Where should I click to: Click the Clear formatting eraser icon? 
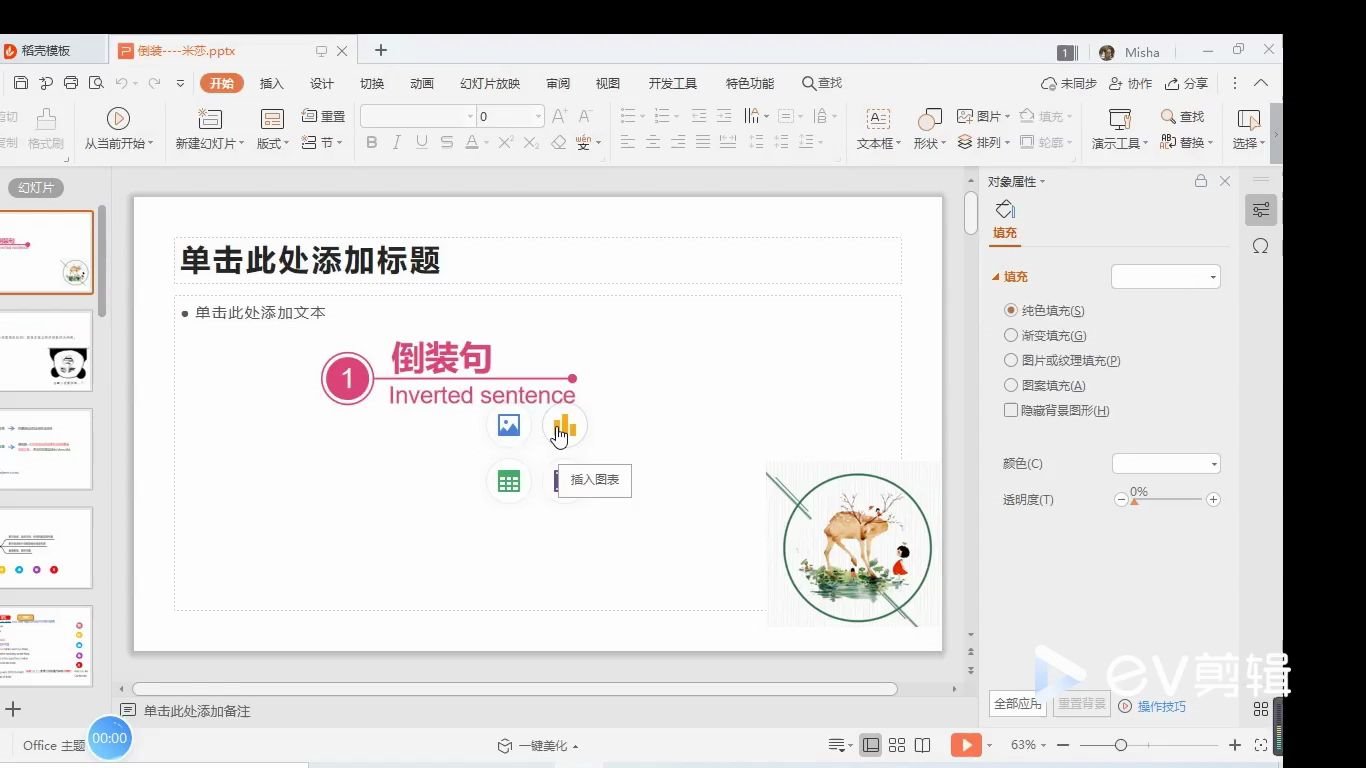[x=559, y=143]
